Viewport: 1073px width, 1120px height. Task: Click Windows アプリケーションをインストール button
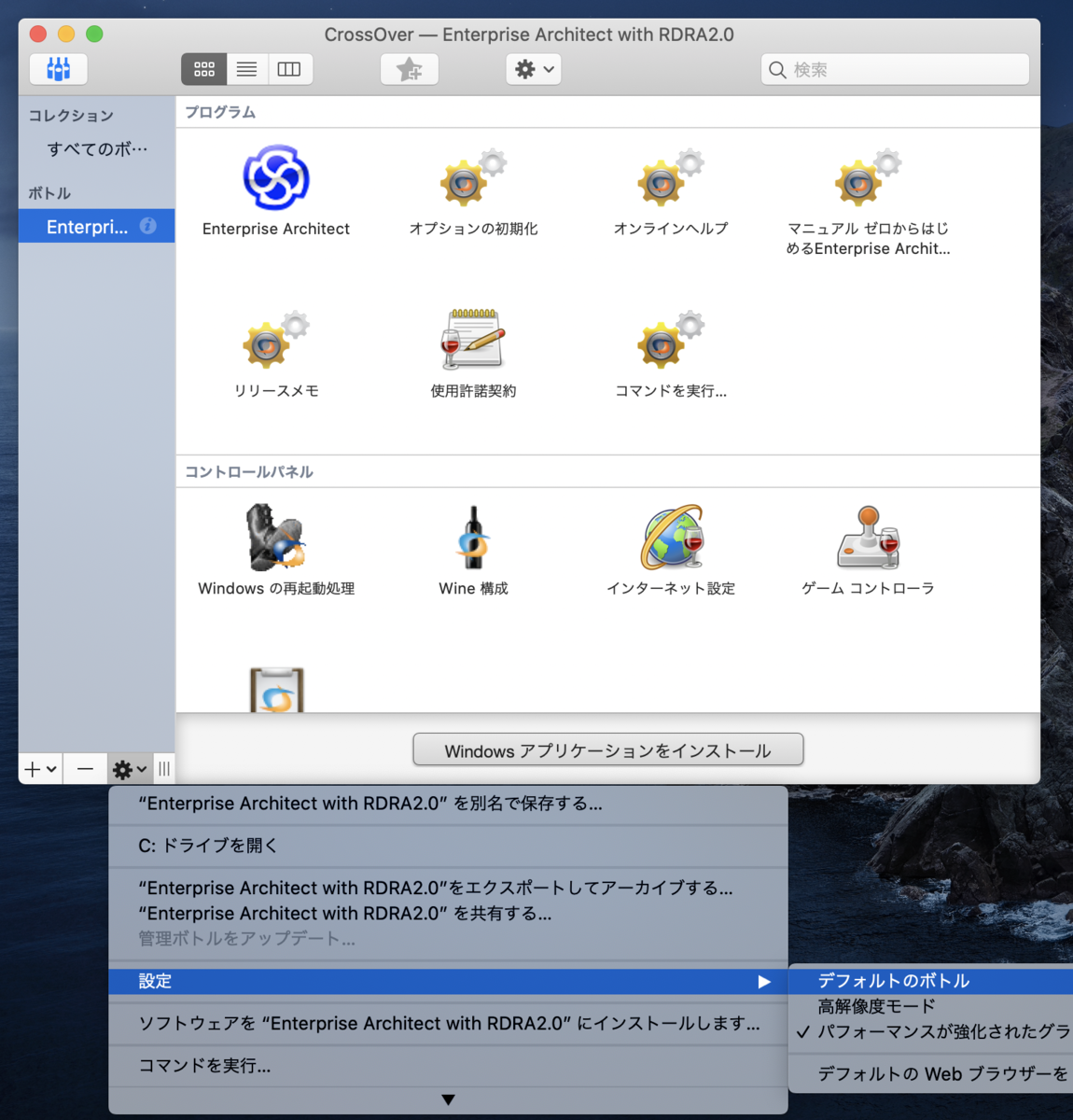608,750
